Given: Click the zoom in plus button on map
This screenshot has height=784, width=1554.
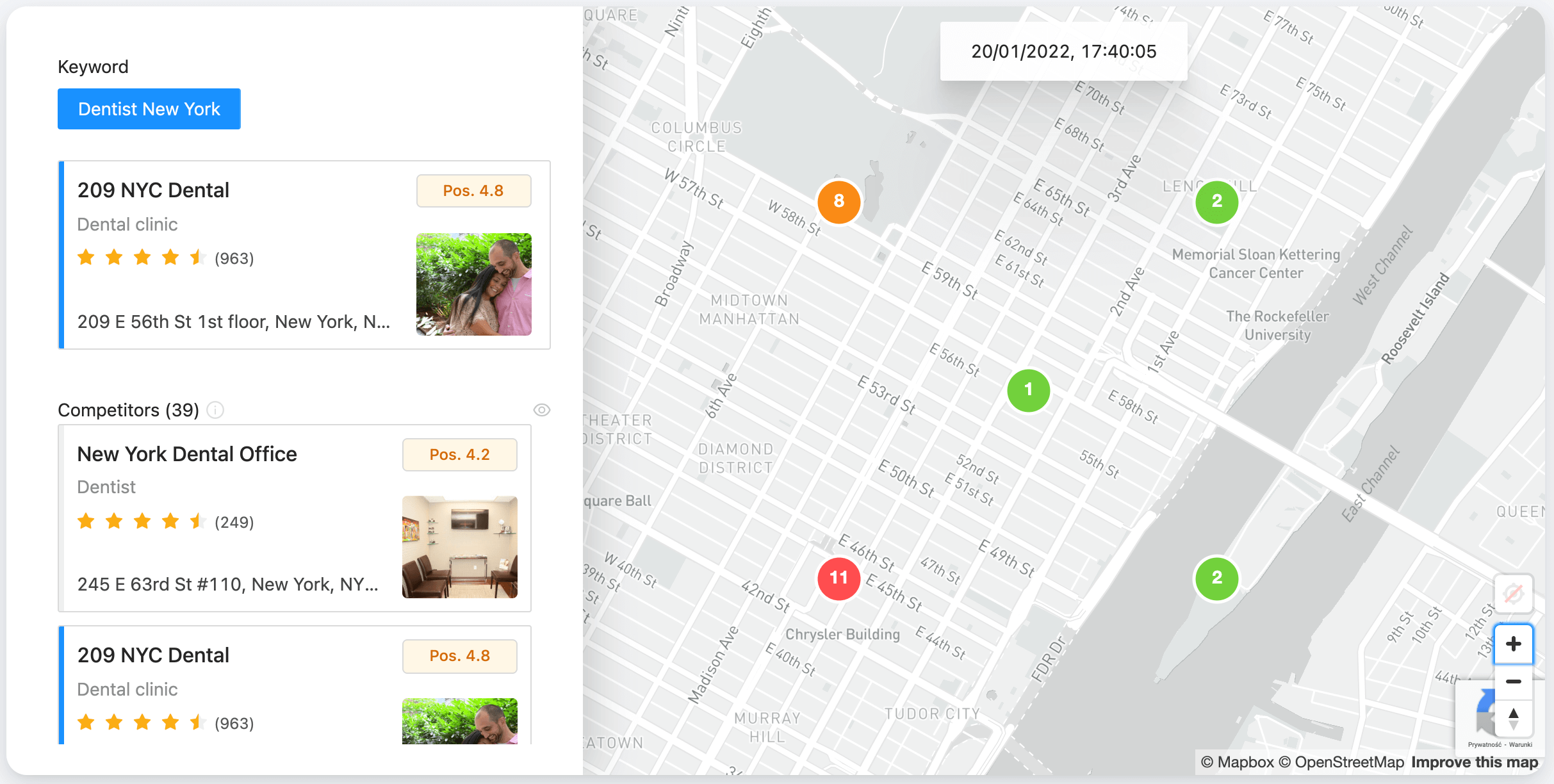Looking at the screenshot, I should [x=1516, y=642].
